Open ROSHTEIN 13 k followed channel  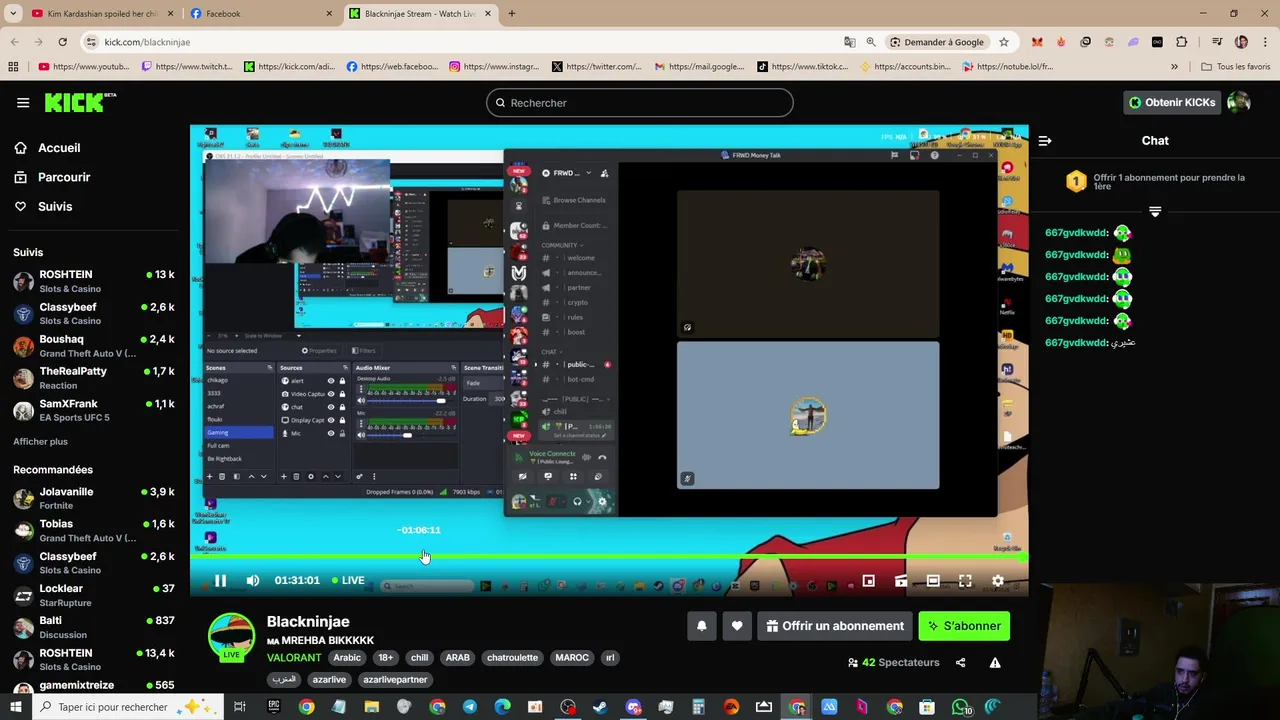tap(94, 281)
